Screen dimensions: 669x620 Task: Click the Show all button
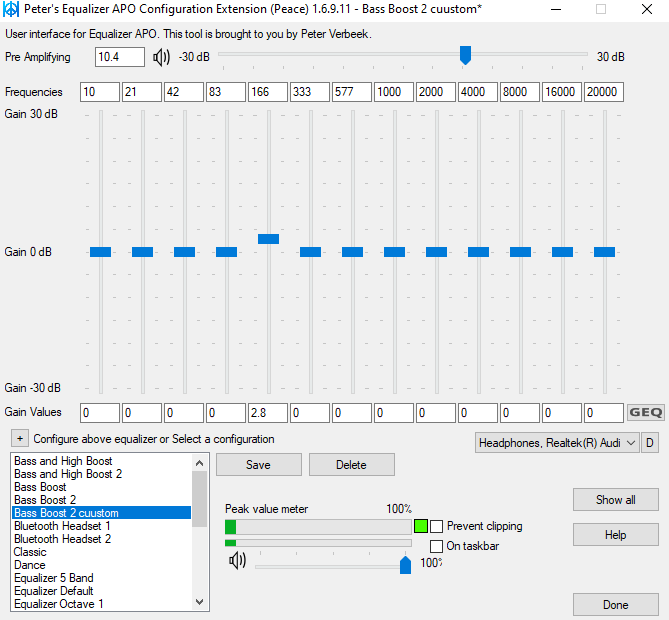point(616,500)
